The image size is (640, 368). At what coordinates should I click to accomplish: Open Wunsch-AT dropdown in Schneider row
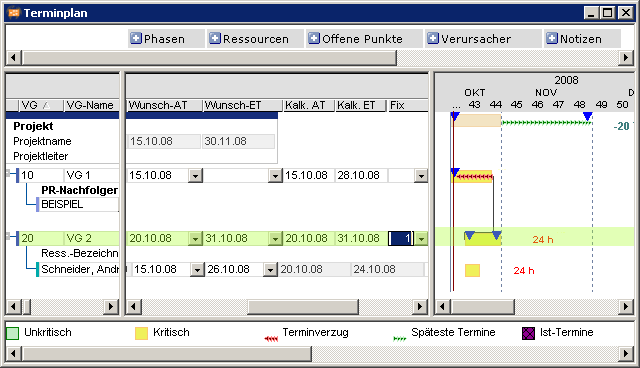[197, 270]
